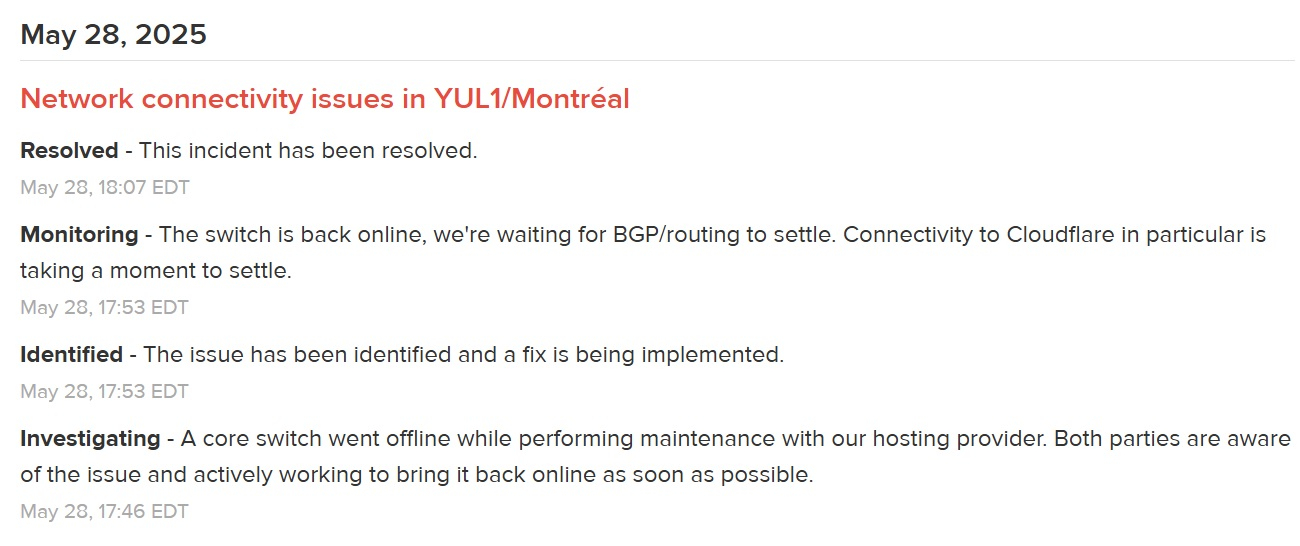Click the divider line below the date heading
1300x546 pixels.
[657, 60]
